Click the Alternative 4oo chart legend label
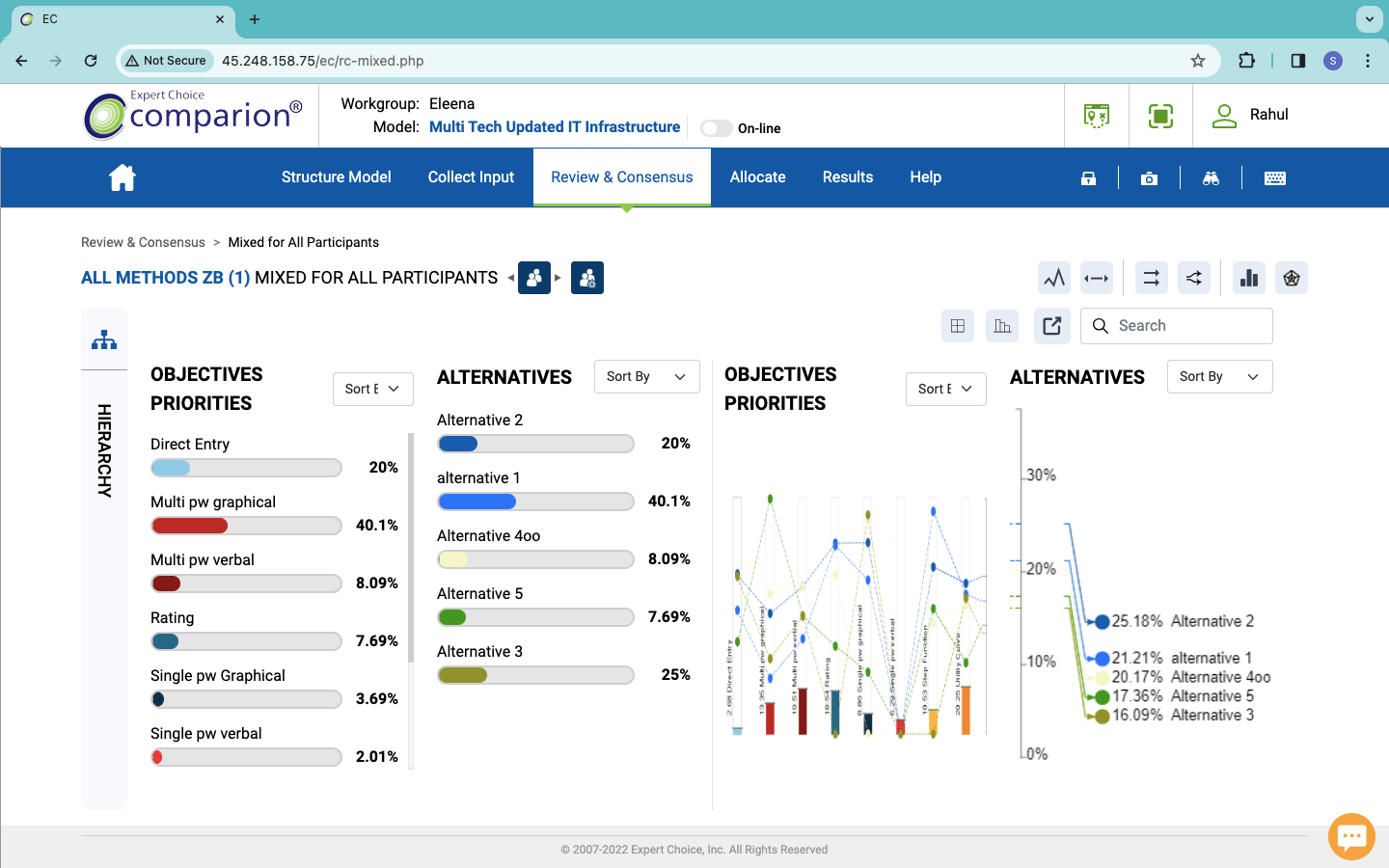This screenshot has width=1389, height=868. [1220, 677]
